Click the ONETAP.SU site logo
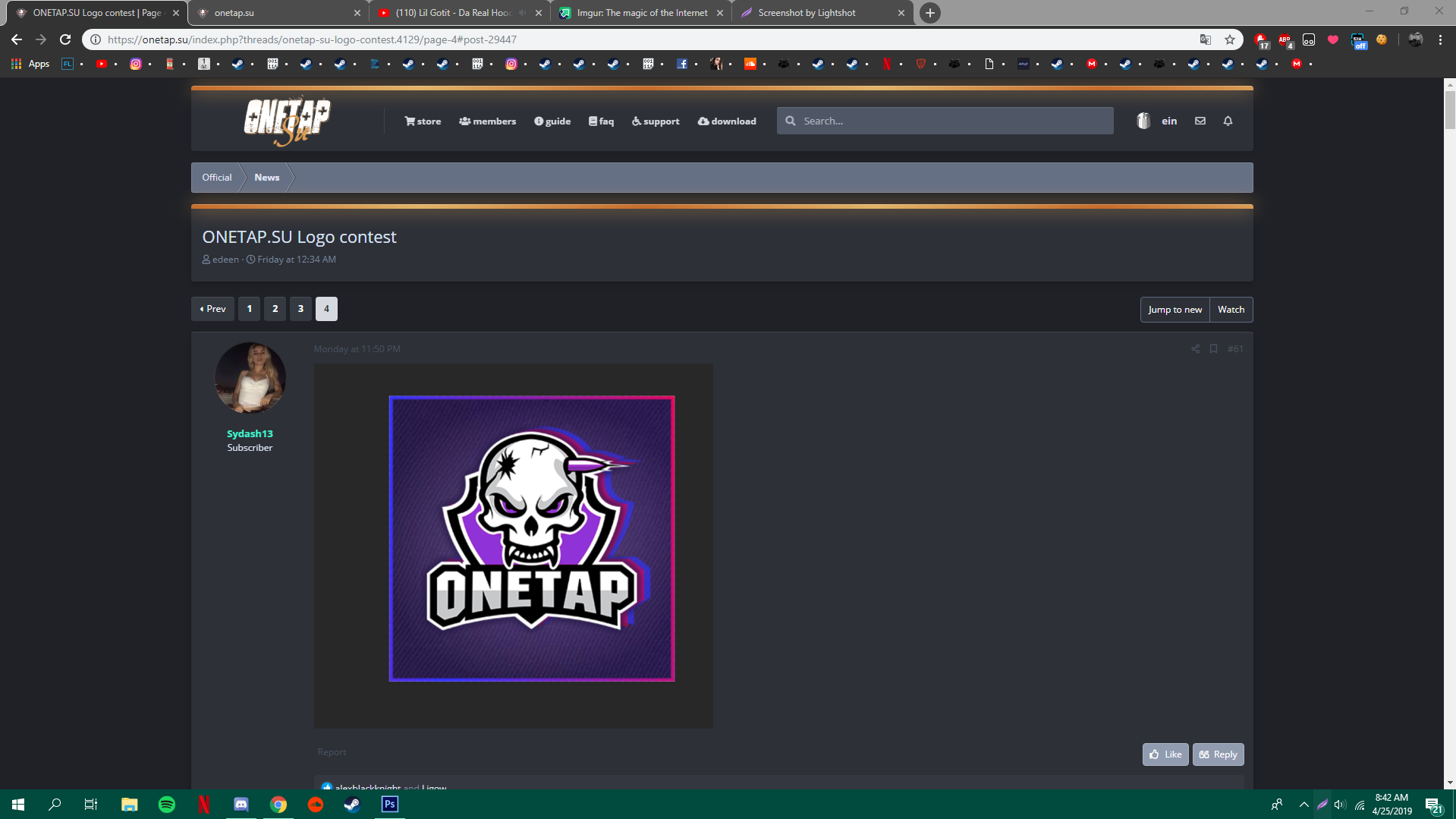 (x=287, y=121)
